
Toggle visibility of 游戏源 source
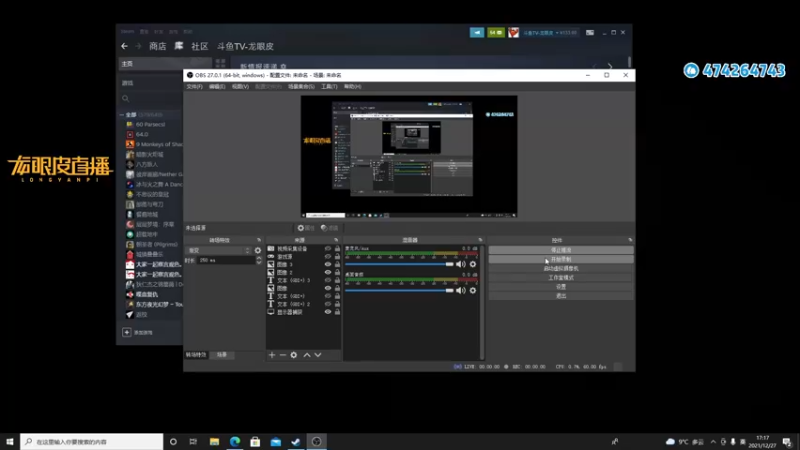pos(328,257)
